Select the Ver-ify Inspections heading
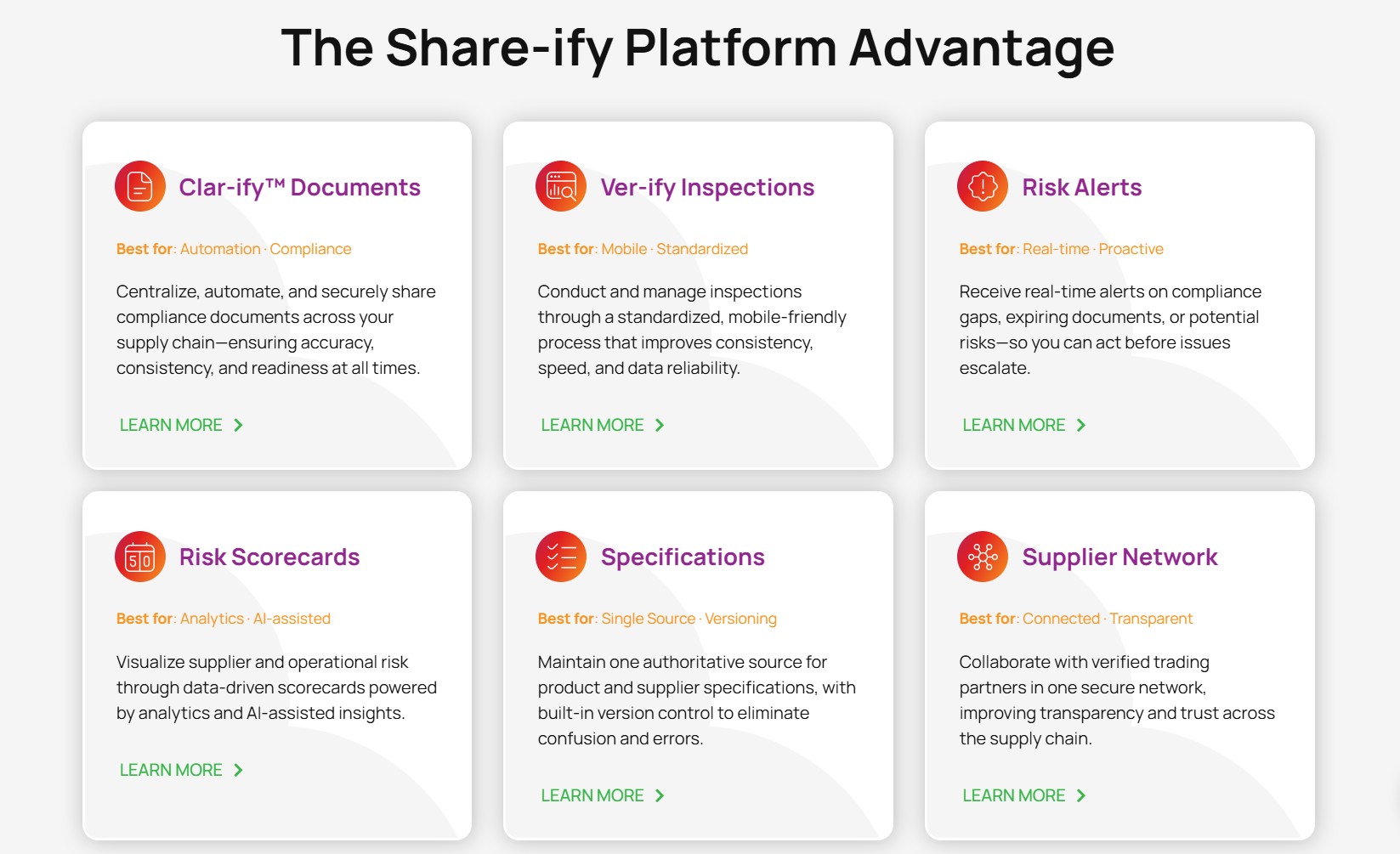 tap(707, 187)
